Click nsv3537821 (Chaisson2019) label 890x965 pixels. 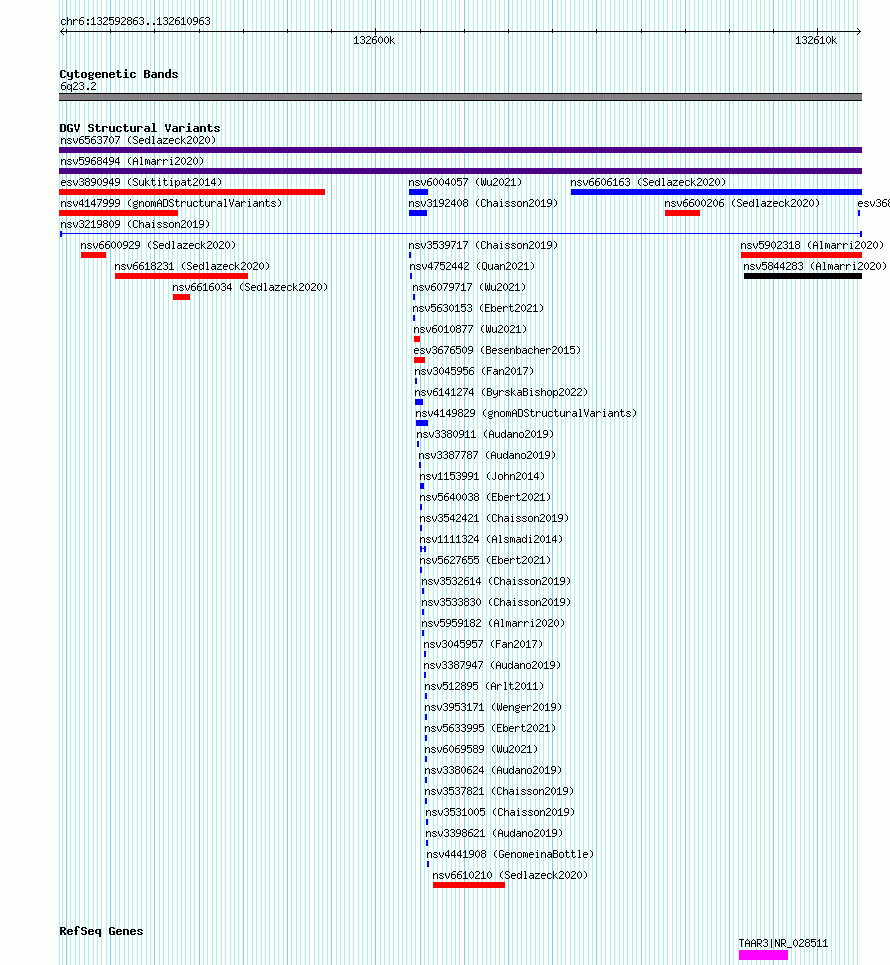click(499, 791)
